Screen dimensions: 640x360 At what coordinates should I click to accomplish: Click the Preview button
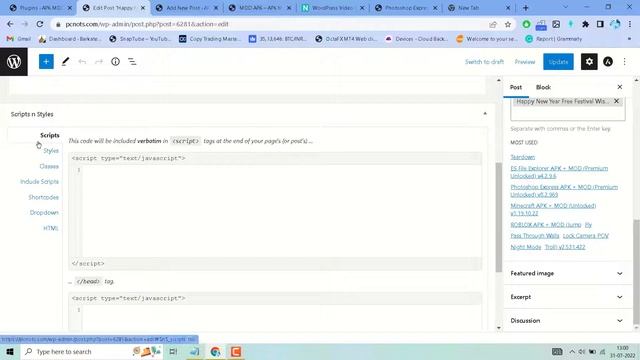point(524,62)
